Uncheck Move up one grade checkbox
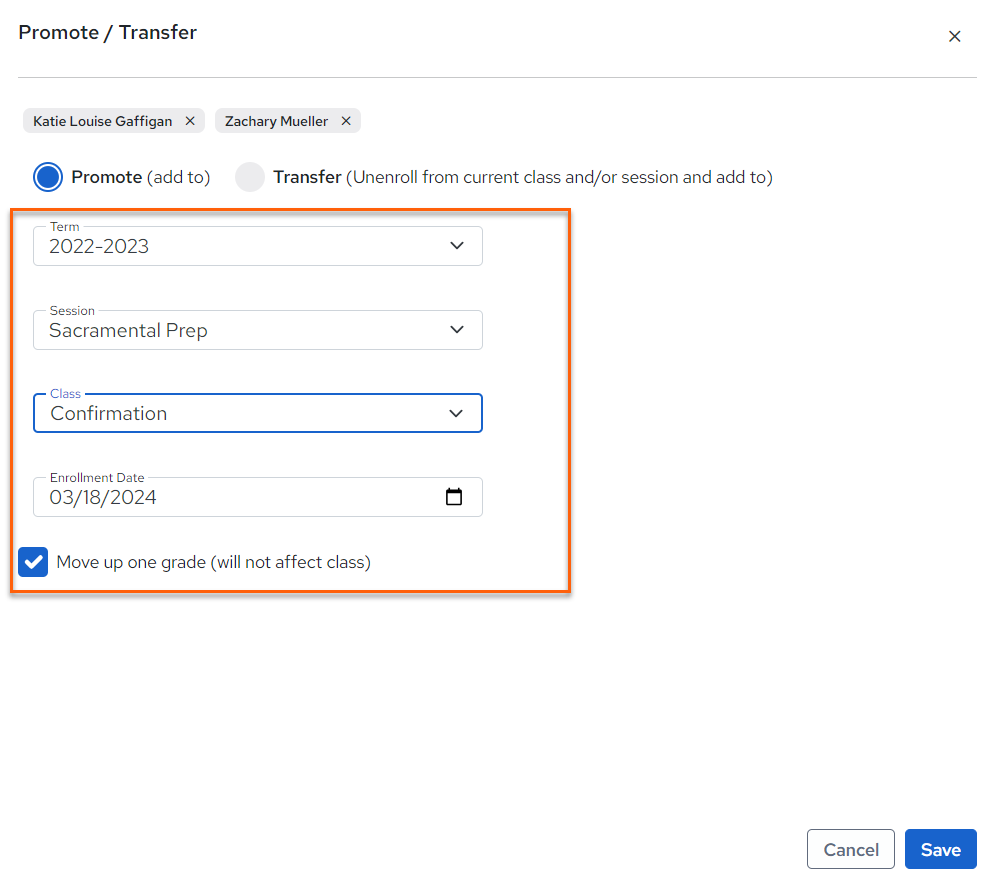This screenshot has width=984, height=876. click(x=33, y=562)
